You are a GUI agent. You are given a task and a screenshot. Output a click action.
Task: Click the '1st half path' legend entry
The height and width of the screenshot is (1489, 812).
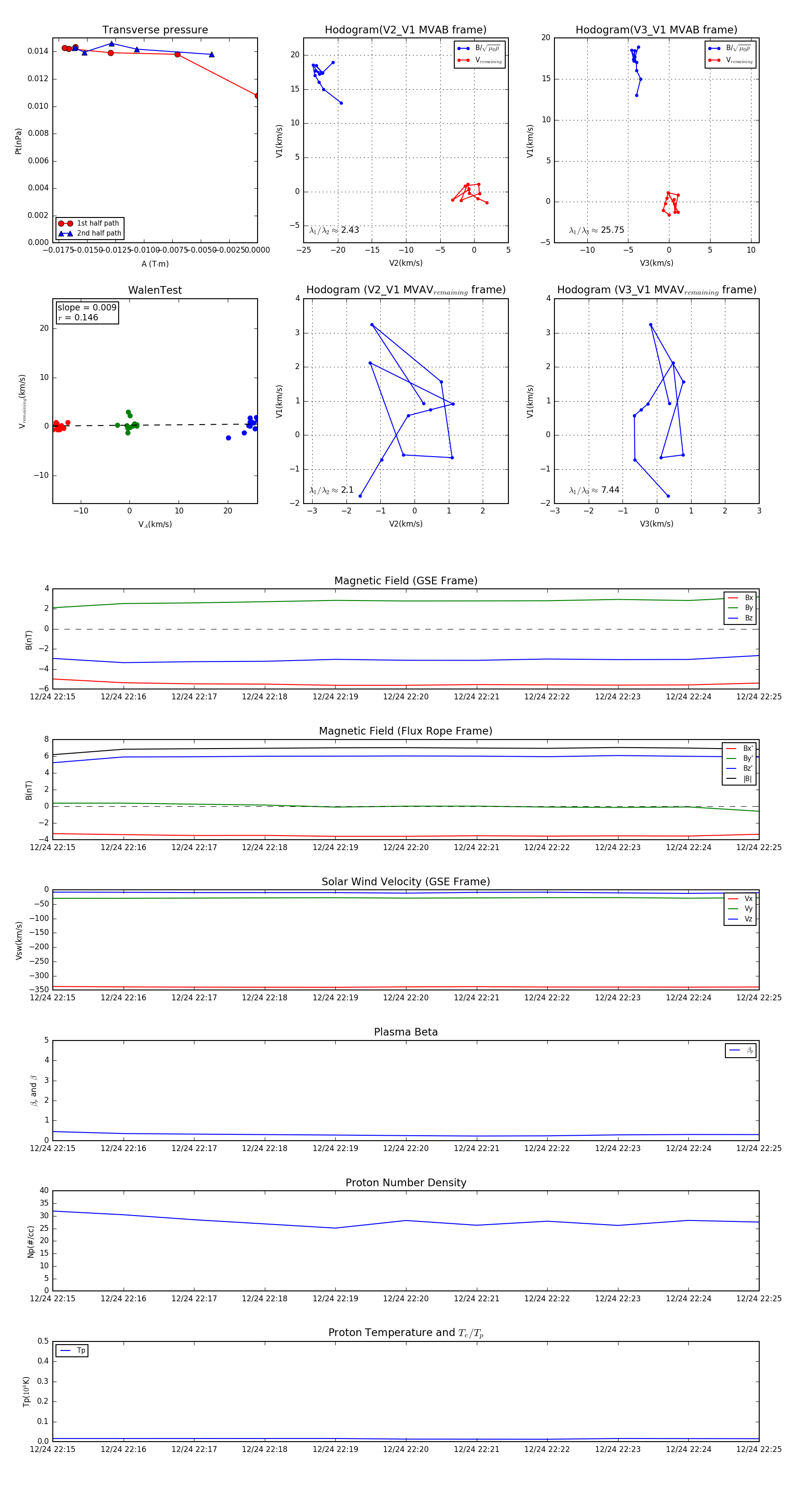click(90, 223)
